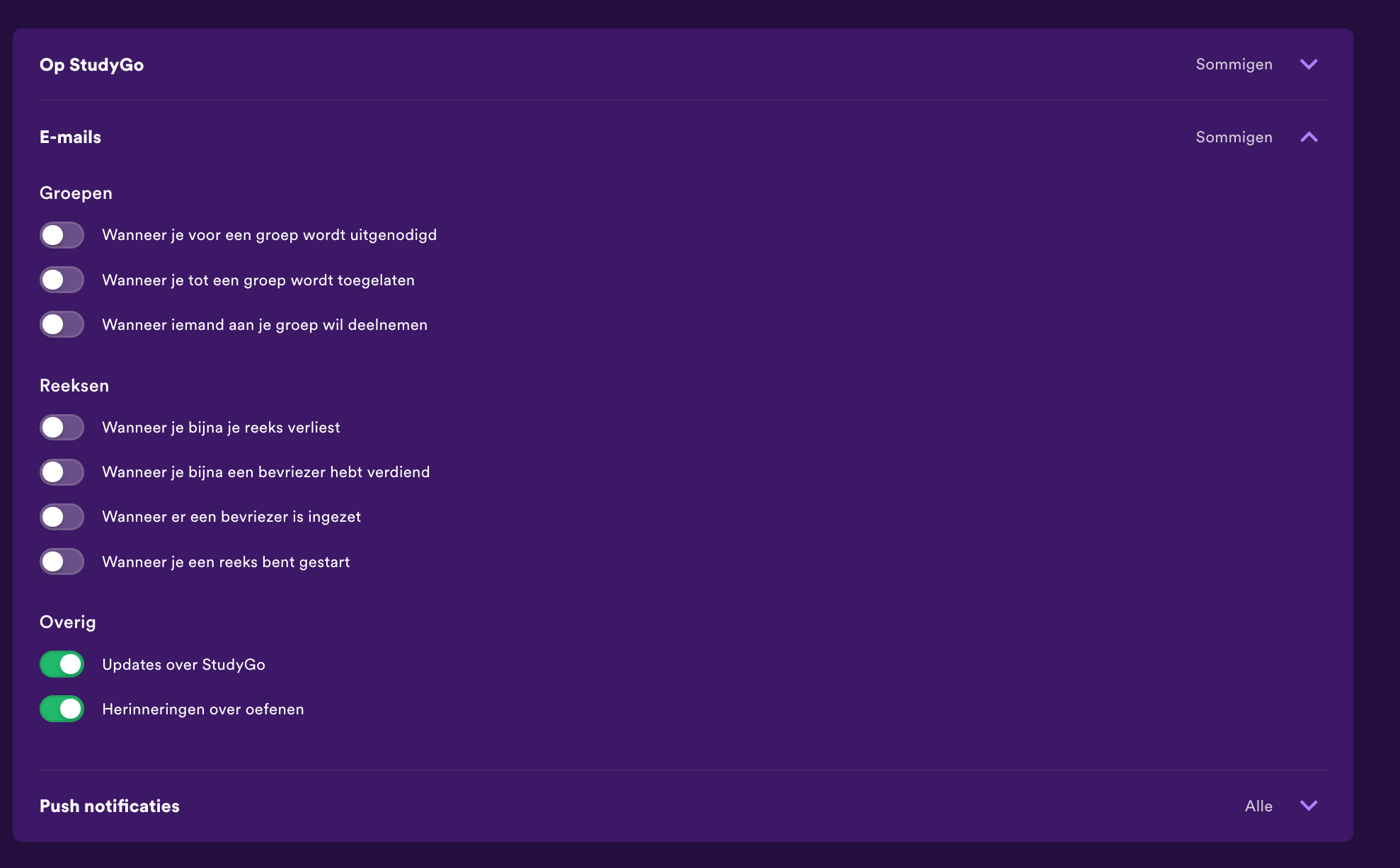The height and width of the screenshot is (868, 1400).
Task: Click 'Alle' status for push notifications
Action: point(1258,806)
